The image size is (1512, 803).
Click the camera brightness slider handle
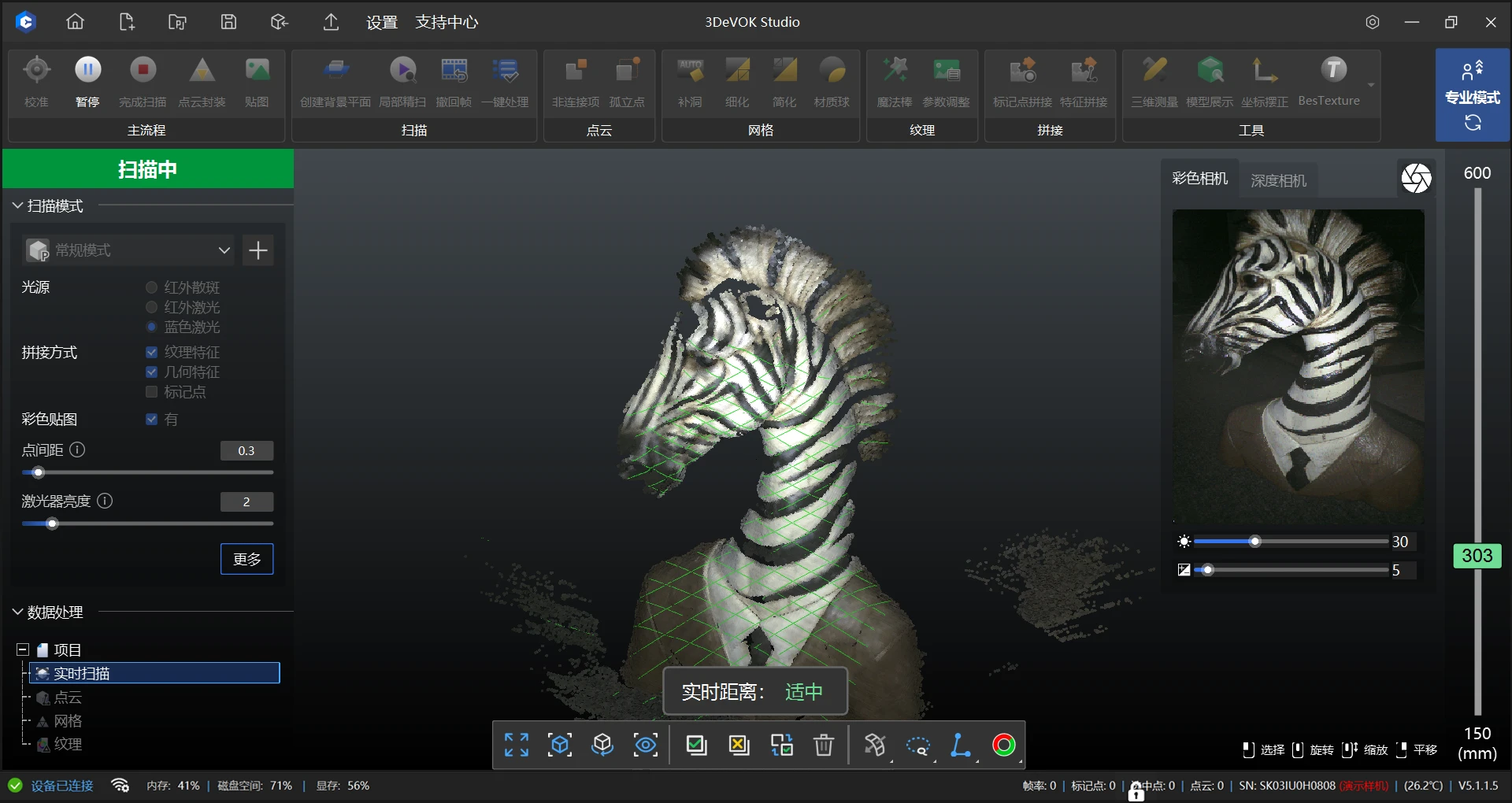(1255, 542)
